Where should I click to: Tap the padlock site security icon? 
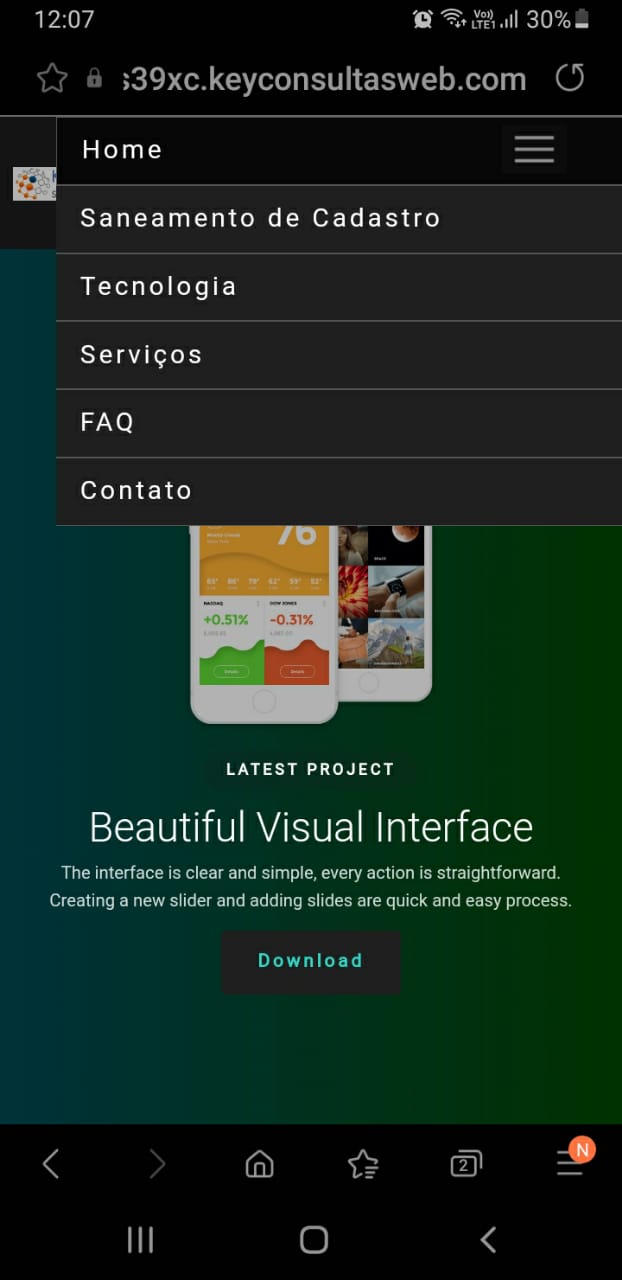point(94,79)
